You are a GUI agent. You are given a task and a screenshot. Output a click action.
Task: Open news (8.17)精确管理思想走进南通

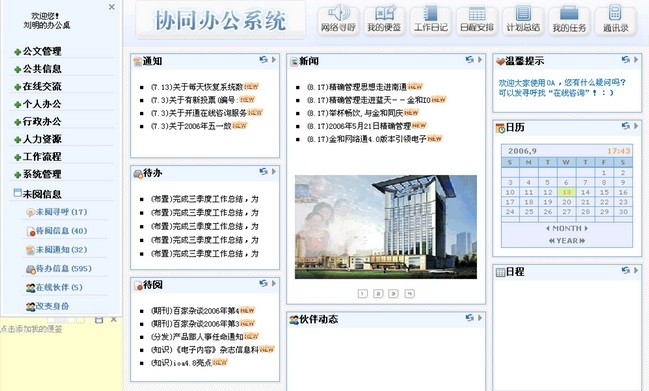coord(357,87)
